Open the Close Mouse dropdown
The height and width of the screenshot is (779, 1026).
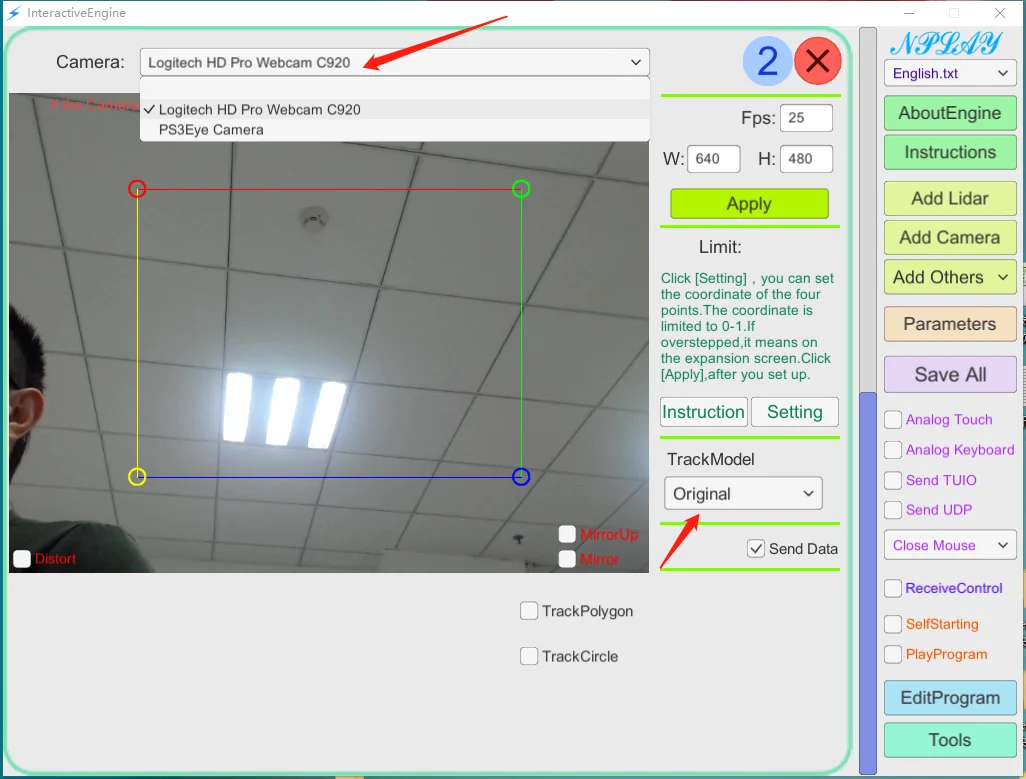[x=950, y=545]
